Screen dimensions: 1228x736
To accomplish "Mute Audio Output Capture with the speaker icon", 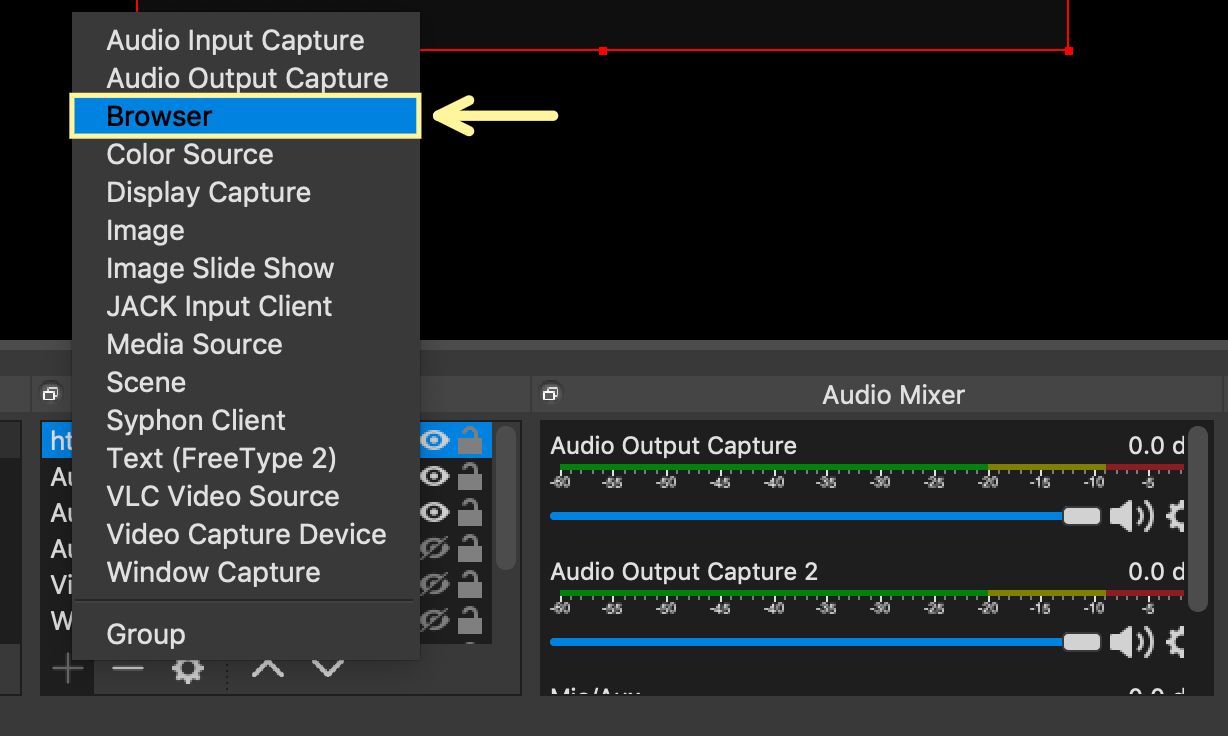I will pyautogui.click(x=1129, y=516).
